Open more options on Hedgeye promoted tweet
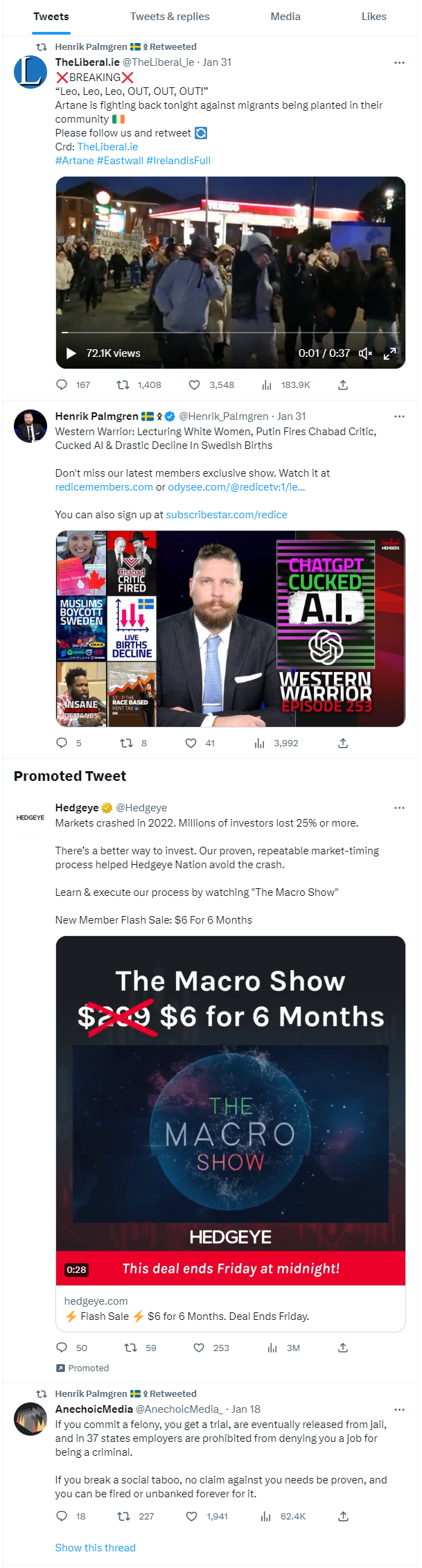This screenshot has width=422, height=1568. (x=399, y=808)
